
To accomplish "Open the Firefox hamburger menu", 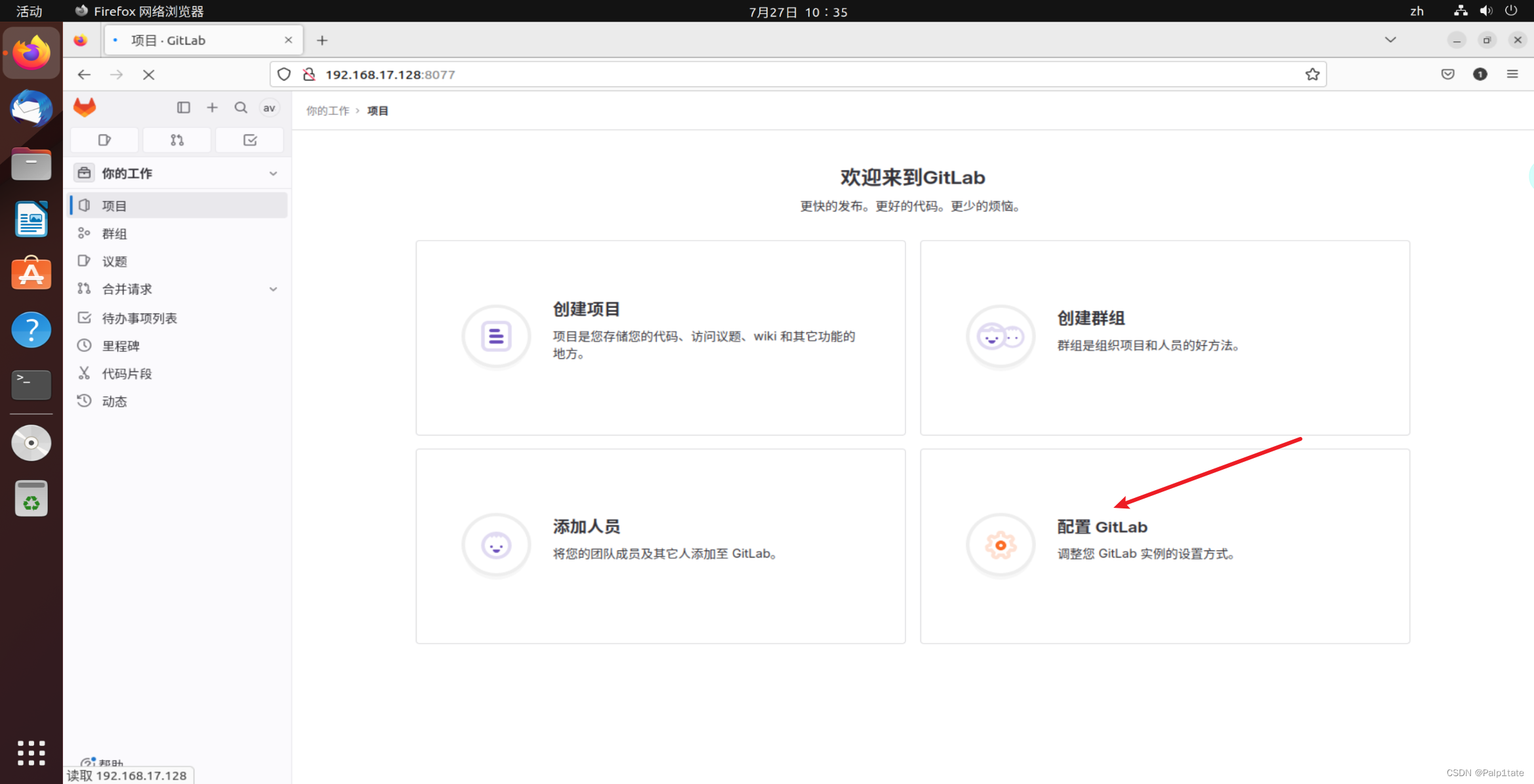I will point(1512,75).
